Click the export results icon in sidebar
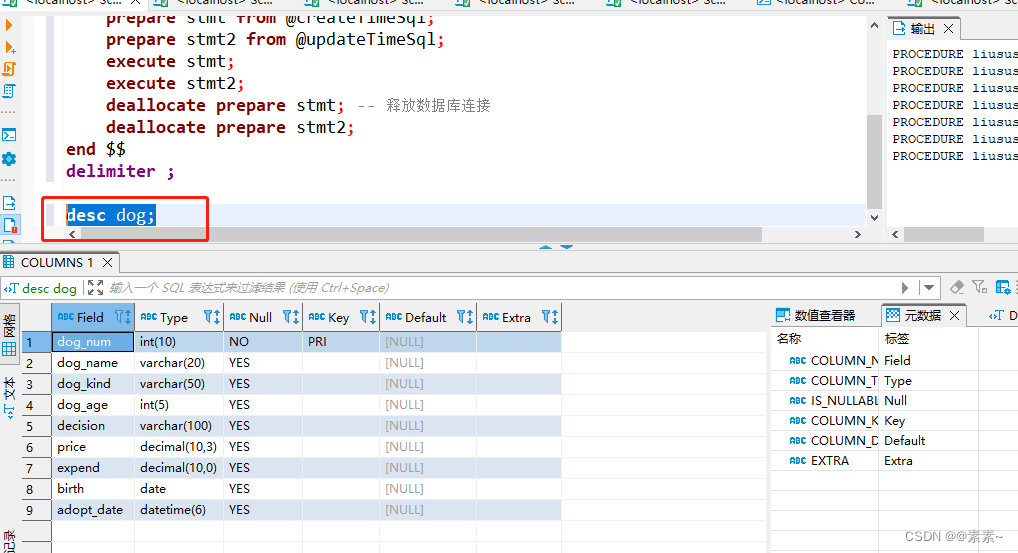Image resolution: width=1018 pixels, height=553 pixels. point(9,203)
